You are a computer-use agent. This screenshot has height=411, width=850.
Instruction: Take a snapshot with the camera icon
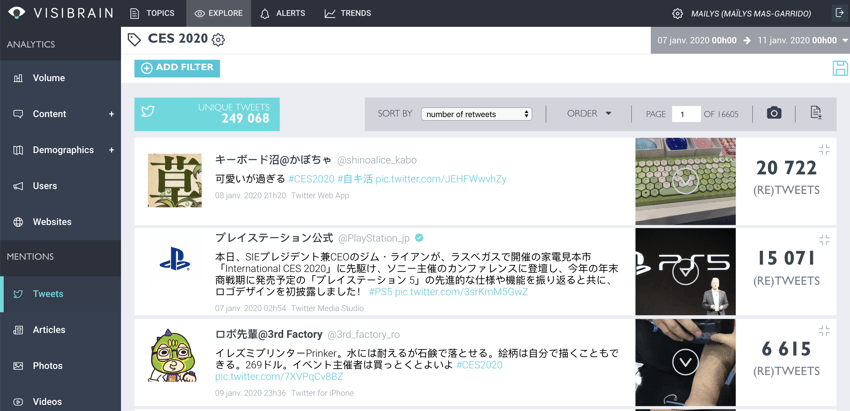click(774, 113)
